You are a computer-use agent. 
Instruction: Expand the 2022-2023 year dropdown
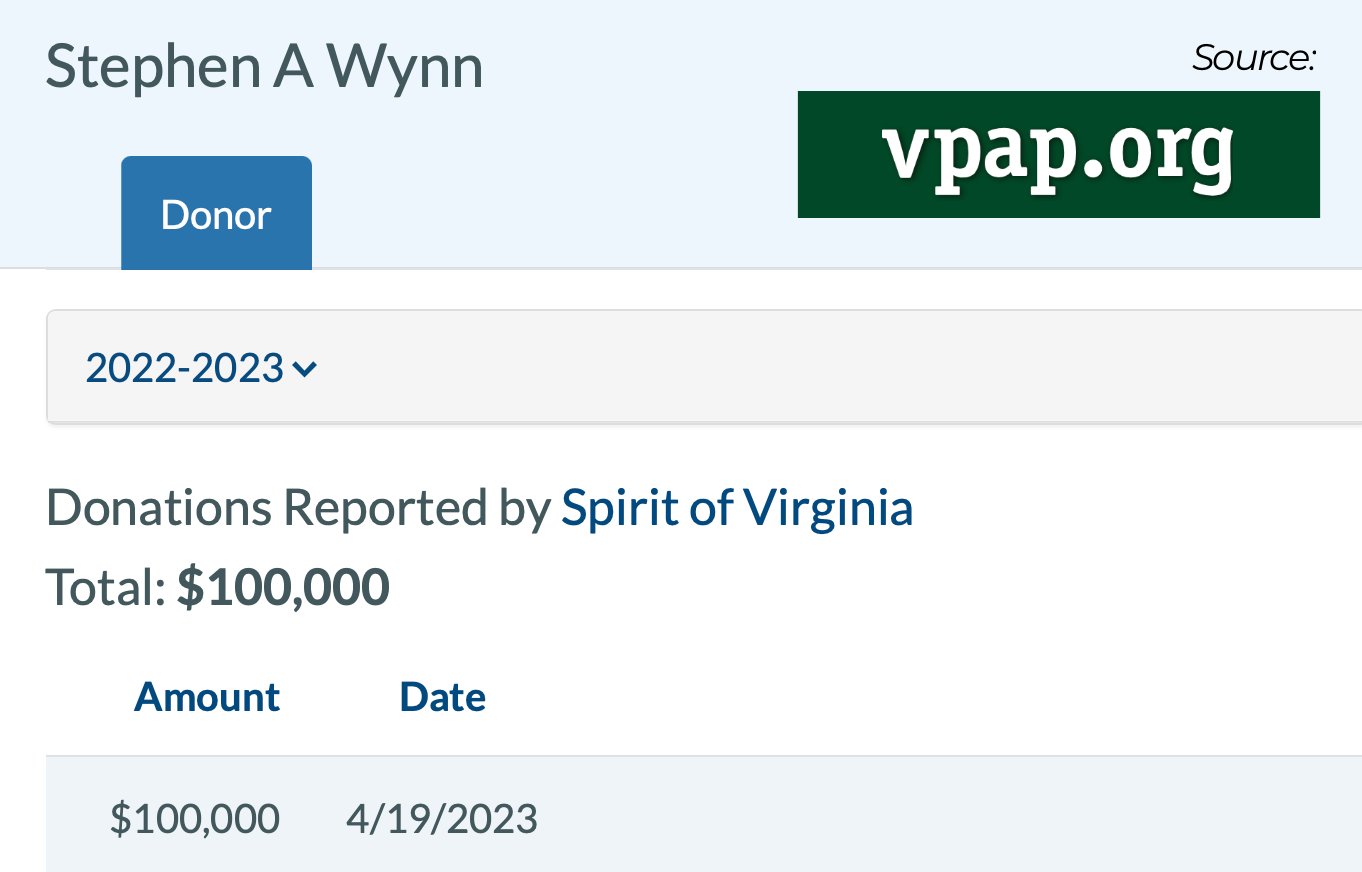coord(188,368)
